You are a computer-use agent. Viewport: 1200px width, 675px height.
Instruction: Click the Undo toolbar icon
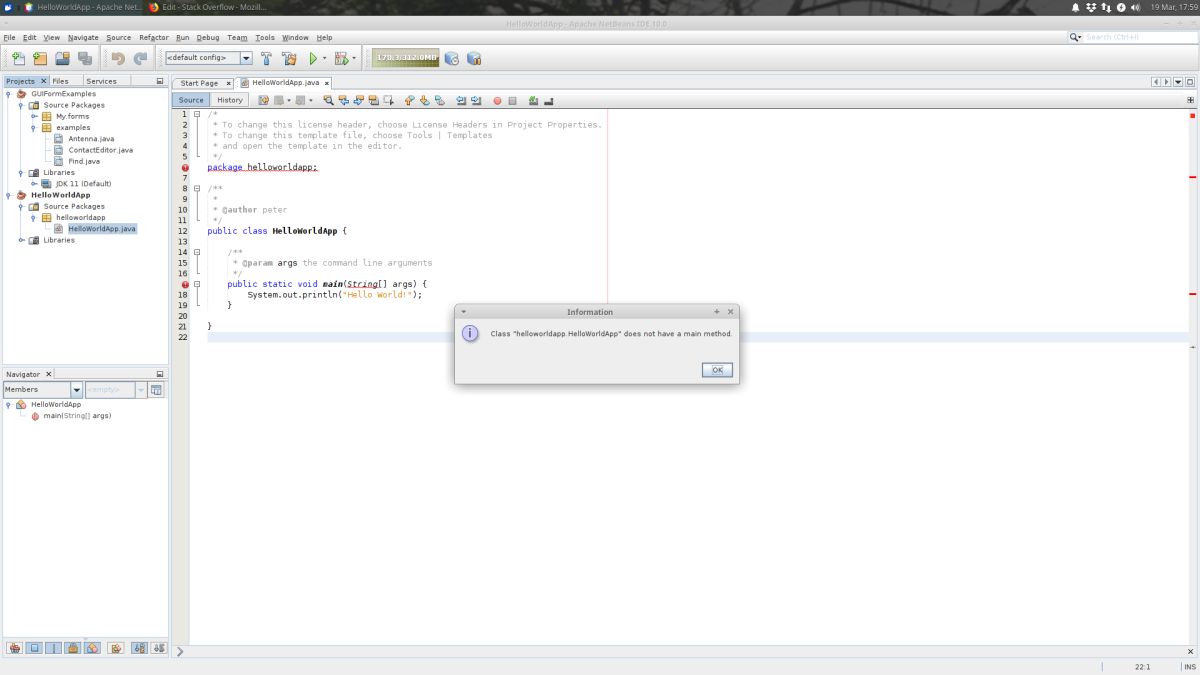118,59
